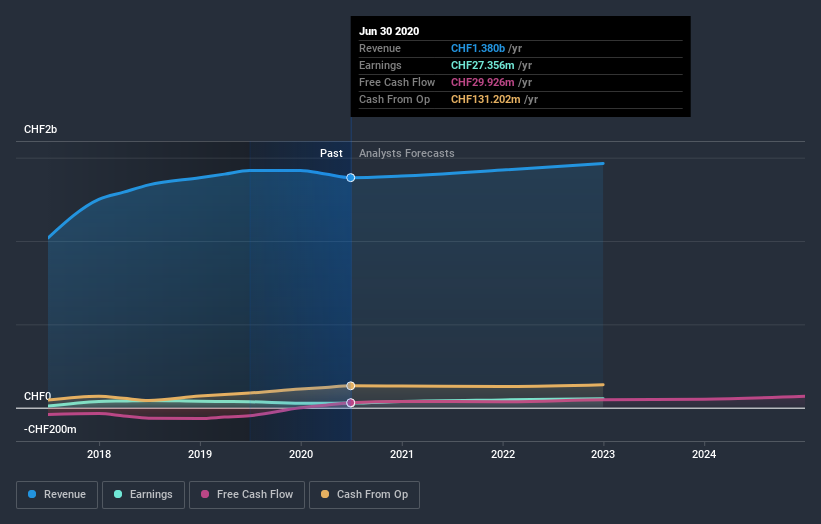Click the Free Cash Flow label in tooltip
821x524 pixels.
tap(397, 82)
